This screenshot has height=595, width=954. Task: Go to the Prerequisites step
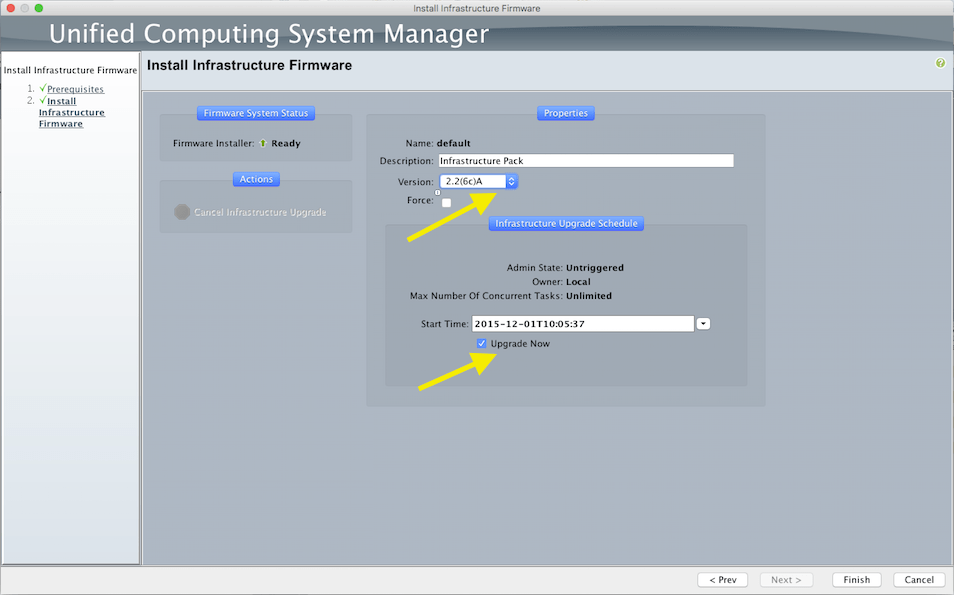(x=75, y=90)
